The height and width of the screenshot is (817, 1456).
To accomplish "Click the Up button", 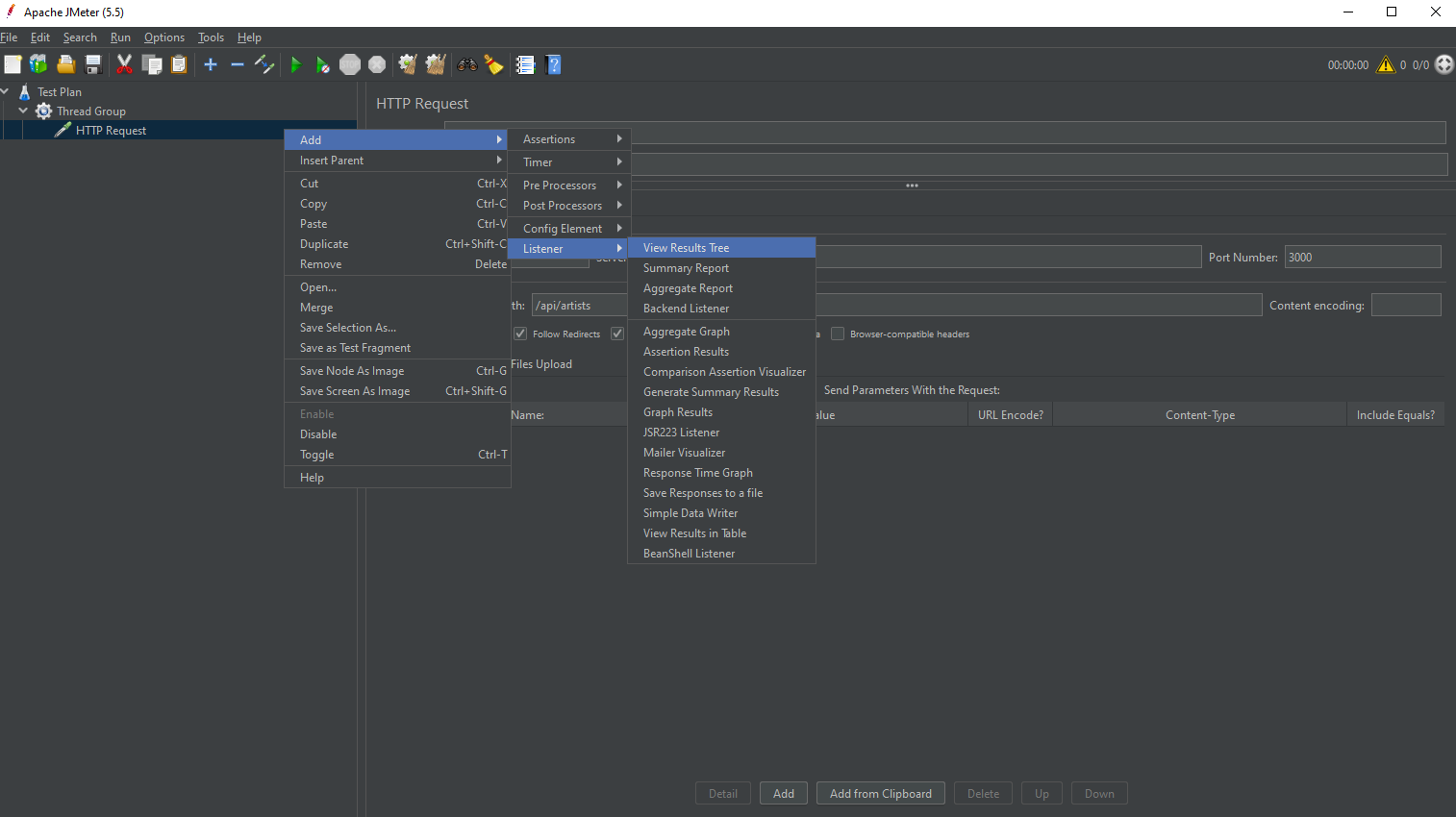I will (1042, 794).
